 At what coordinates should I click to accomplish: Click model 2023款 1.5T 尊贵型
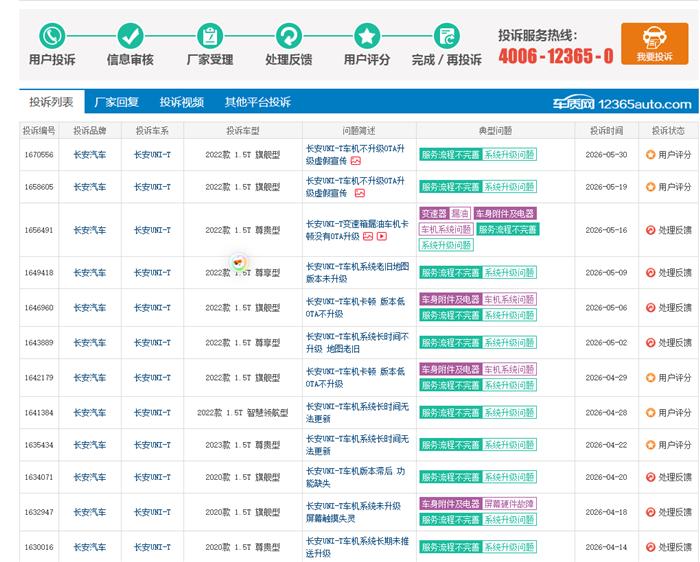[242, 445]
